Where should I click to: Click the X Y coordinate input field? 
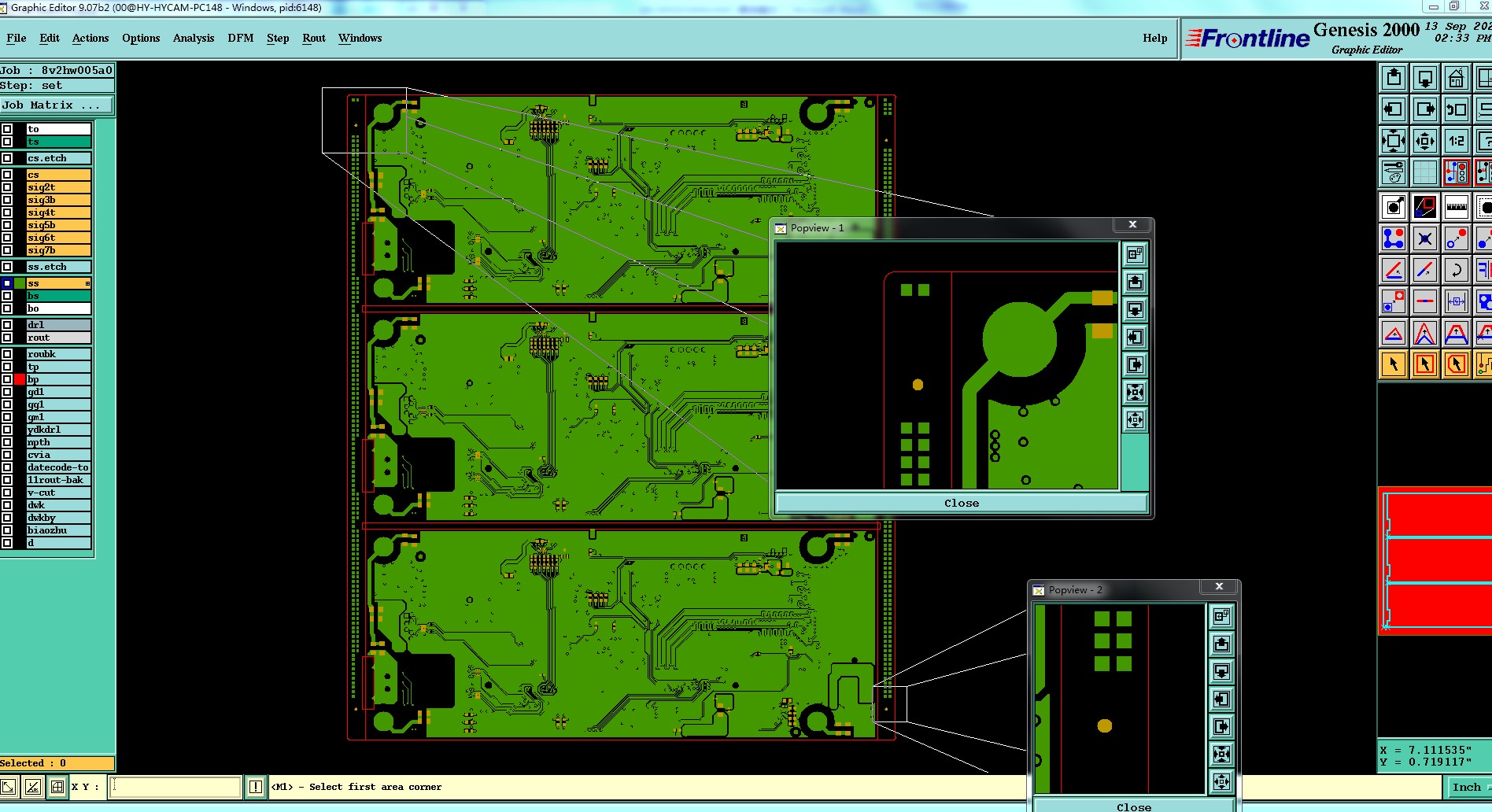click(175, 787)
